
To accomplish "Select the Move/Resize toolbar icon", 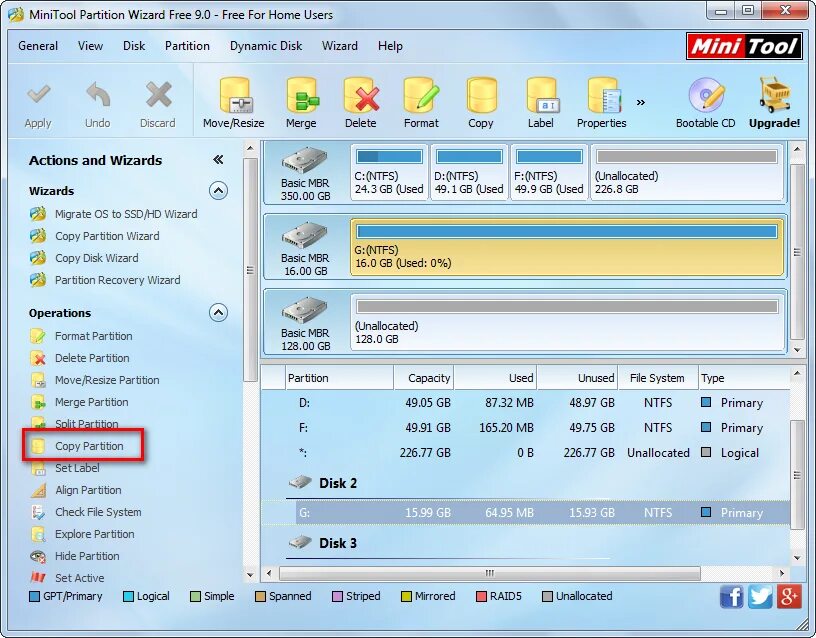I will pyautogui.click(x=234, y=95).
